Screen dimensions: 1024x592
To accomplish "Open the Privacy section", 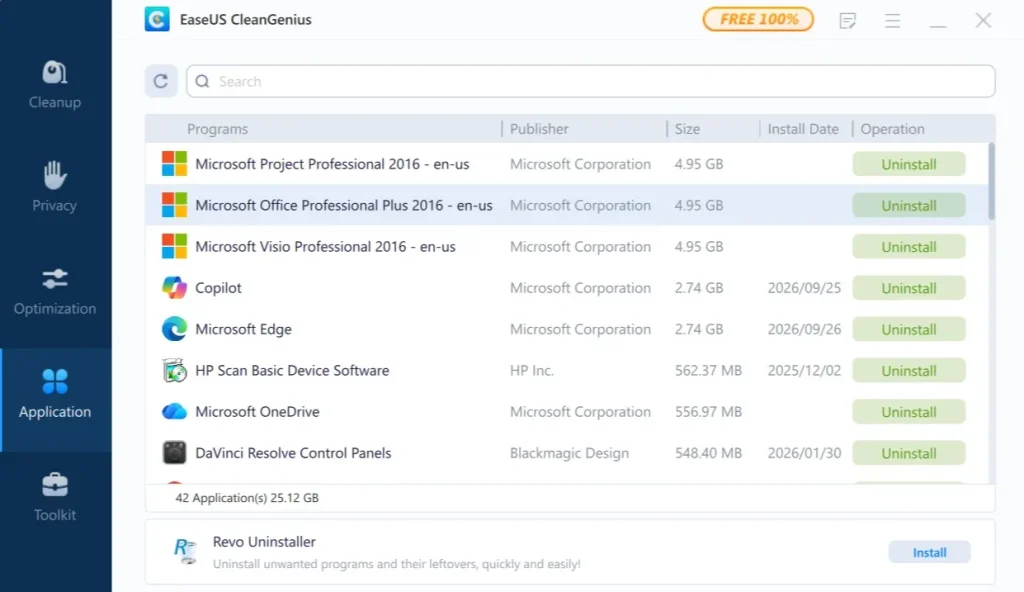I will (x=55, y=187).
